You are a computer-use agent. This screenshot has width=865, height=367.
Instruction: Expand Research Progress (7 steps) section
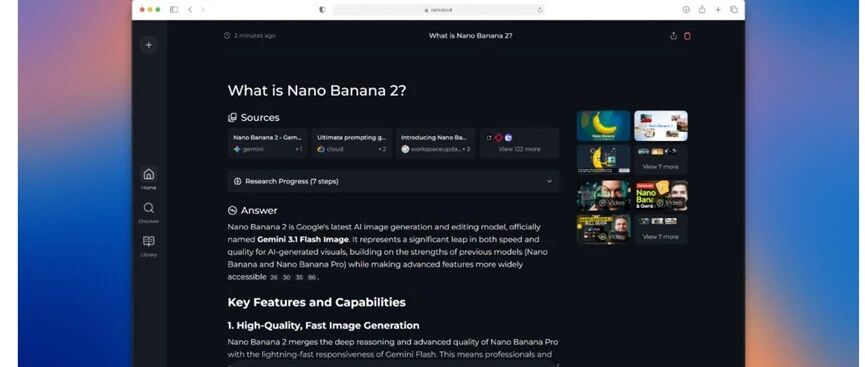[x=393, y=181]
